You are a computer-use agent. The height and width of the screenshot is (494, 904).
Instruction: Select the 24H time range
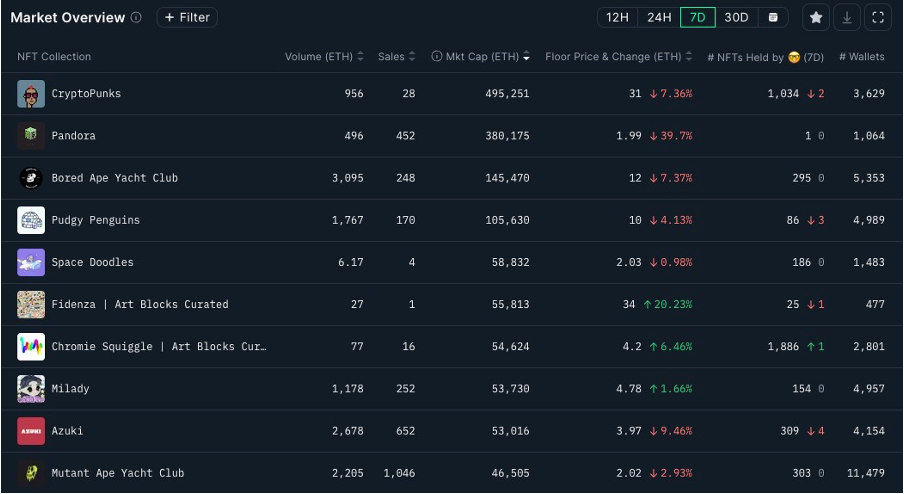(x=659, y=17)
